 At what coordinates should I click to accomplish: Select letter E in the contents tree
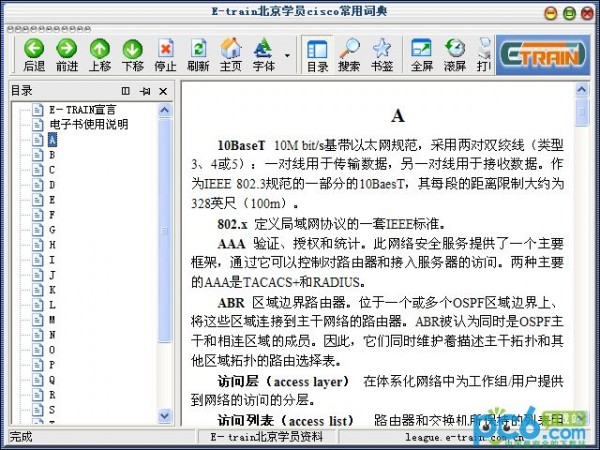(52, 200)
